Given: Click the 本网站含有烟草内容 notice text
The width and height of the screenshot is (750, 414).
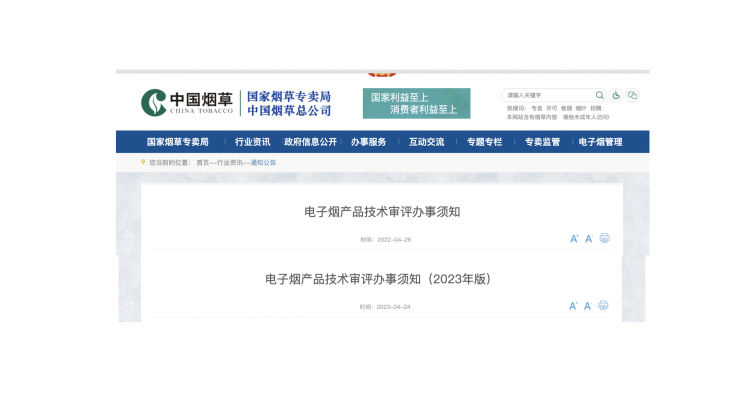Looking at the screenshot, I should [532, 117].
